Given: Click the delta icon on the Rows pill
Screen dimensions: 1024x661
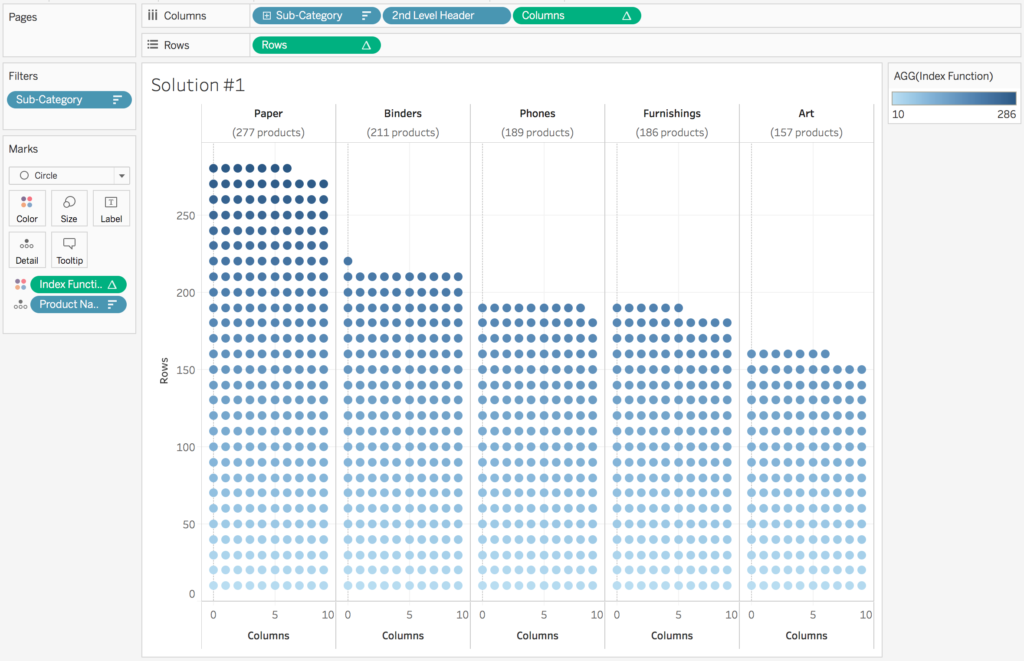Looking at the screenshot, I should pyautogui.click(x=366, y=45).
